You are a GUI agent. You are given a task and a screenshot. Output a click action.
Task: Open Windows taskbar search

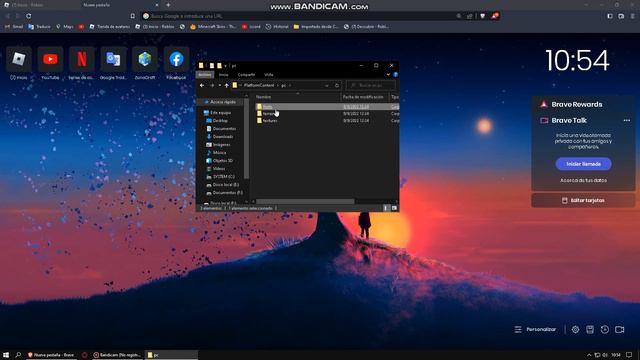coord(18,355)
